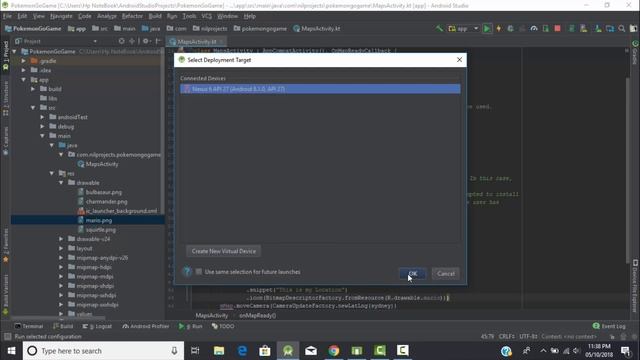
Task: Click CRLF line separator in status bar
Action: coord(507,337)
